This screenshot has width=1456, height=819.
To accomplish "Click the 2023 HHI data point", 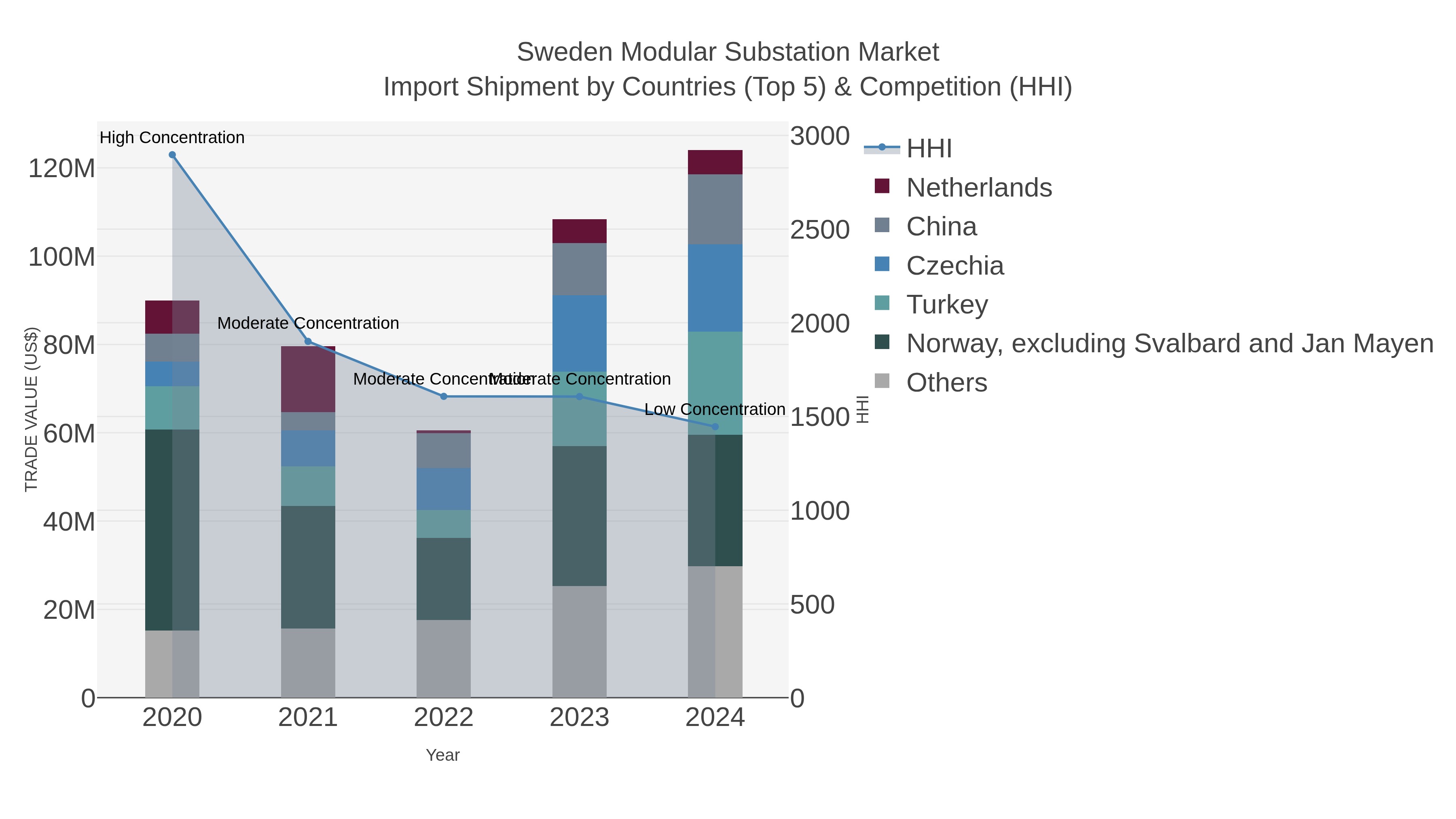I will pyautogui.click(x=579, y=397).
